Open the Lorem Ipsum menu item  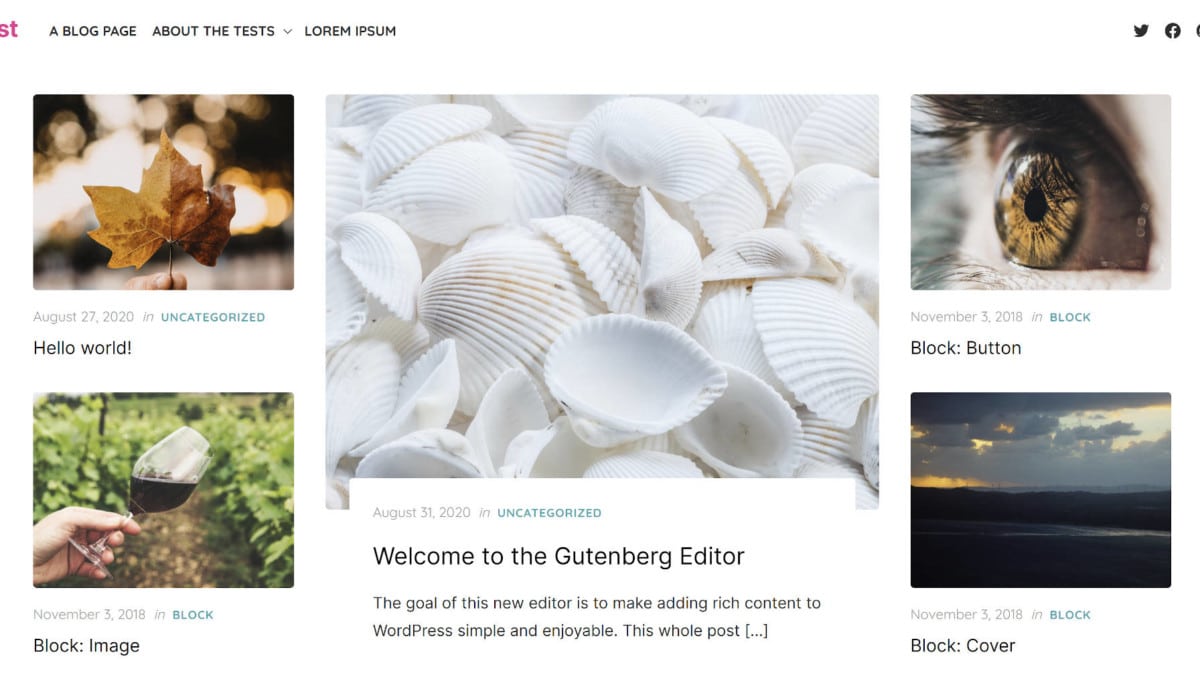point(350,31)
